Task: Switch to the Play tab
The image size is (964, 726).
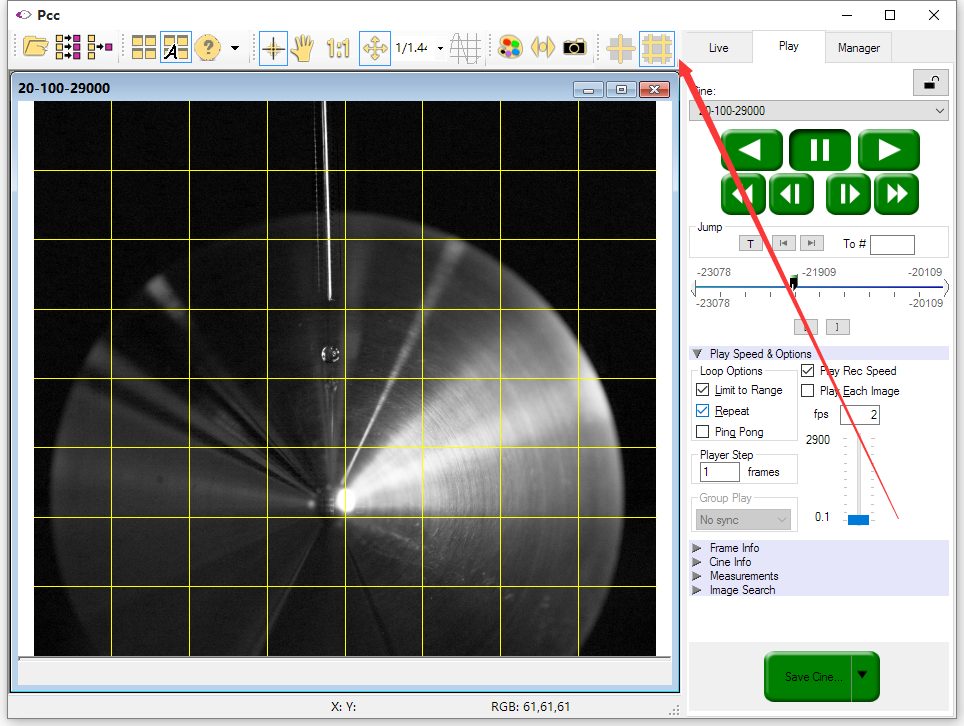Action: (x=788, y=46)
